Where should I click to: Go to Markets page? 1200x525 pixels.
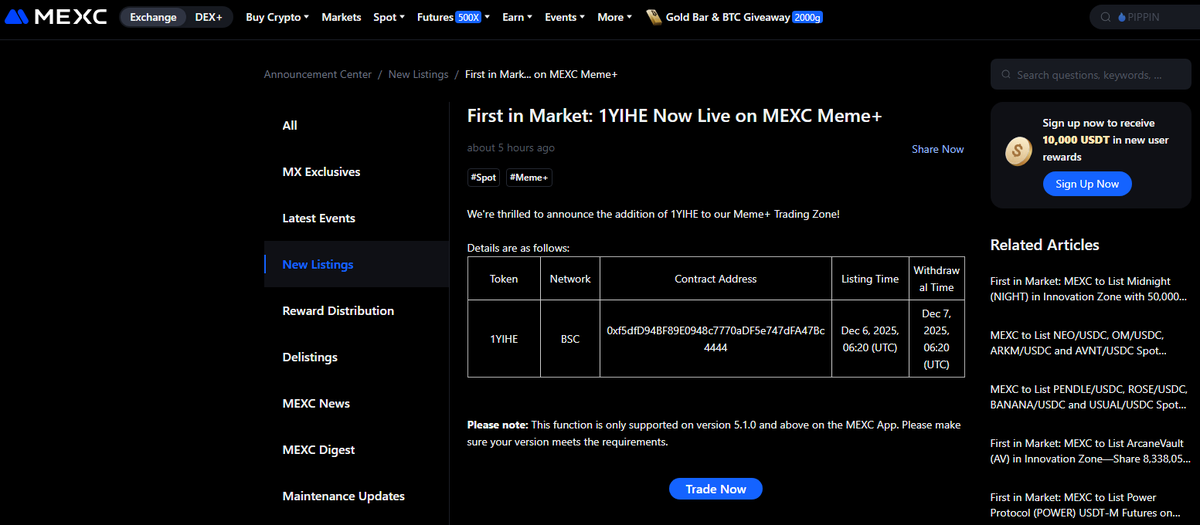coord(342,17)
